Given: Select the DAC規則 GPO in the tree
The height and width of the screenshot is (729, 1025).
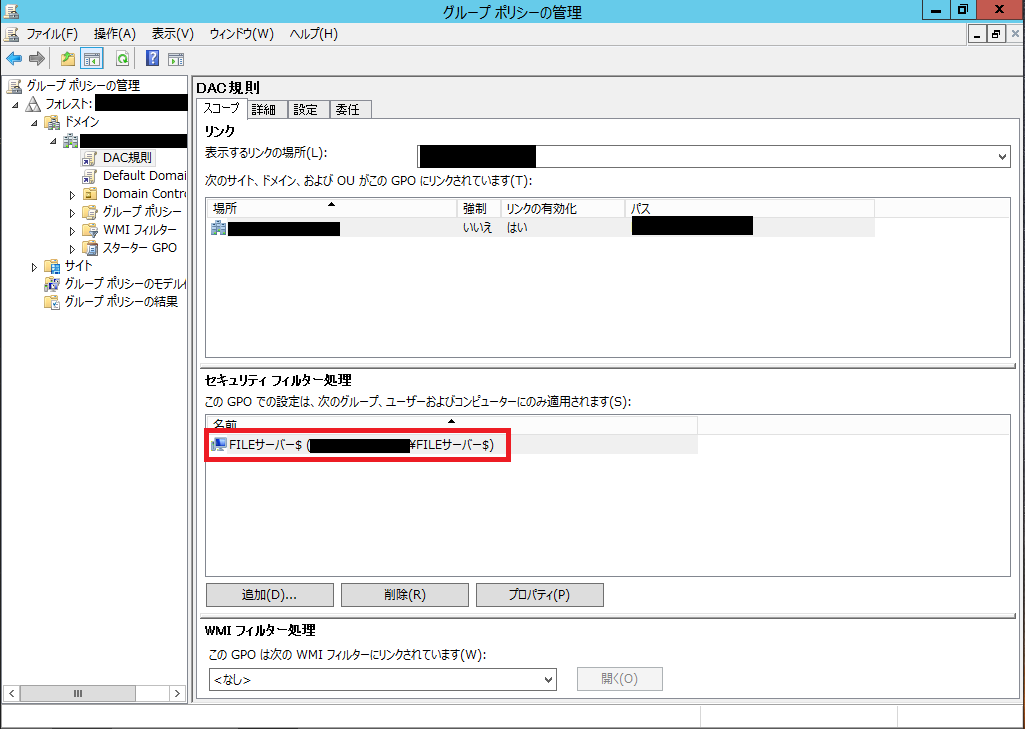Looking at the screenshot, I should point(127,158).
